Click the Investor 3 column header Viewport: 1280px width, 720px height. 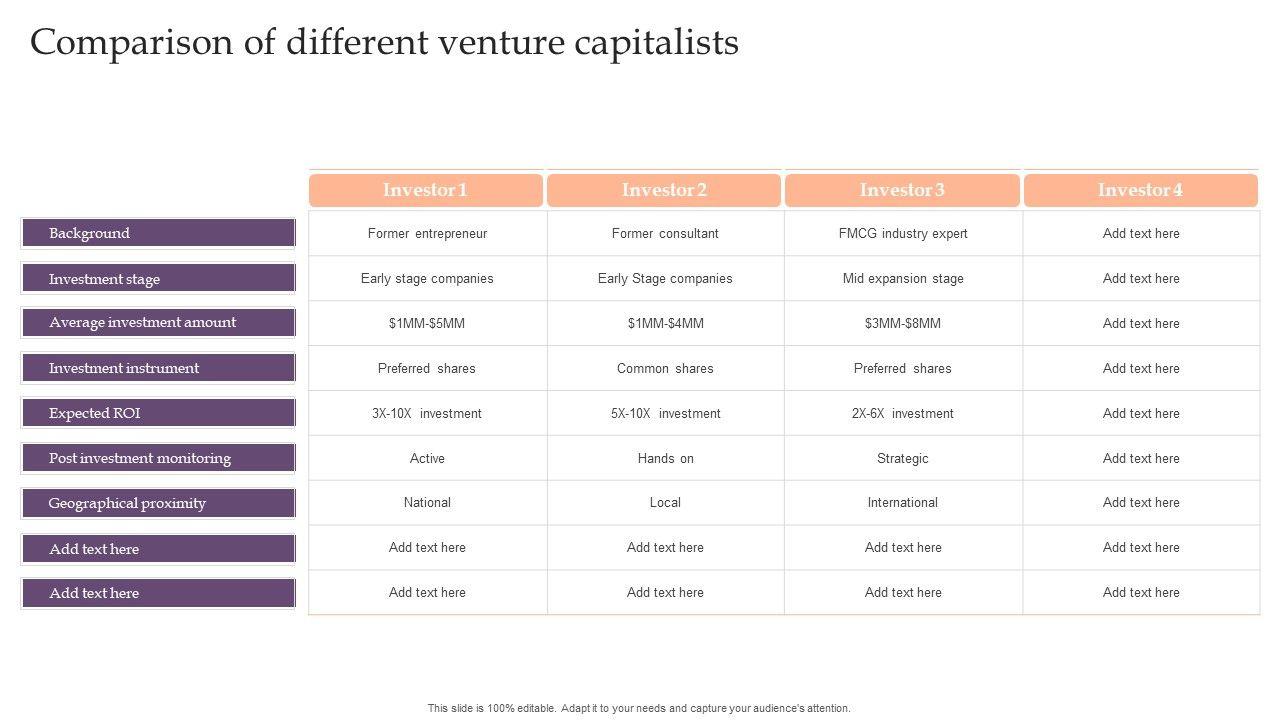coord(902,190)
